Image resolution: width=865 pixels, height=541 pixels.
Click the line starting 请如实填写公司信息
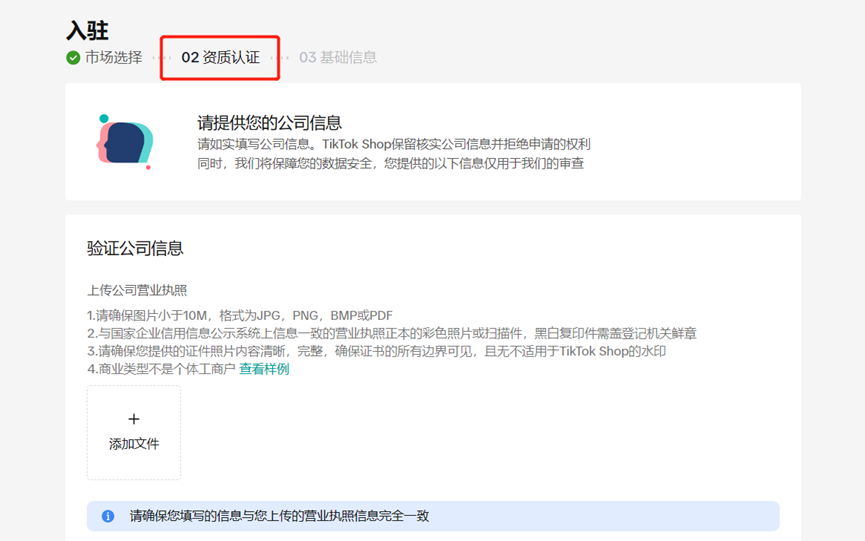coord(394,144)
